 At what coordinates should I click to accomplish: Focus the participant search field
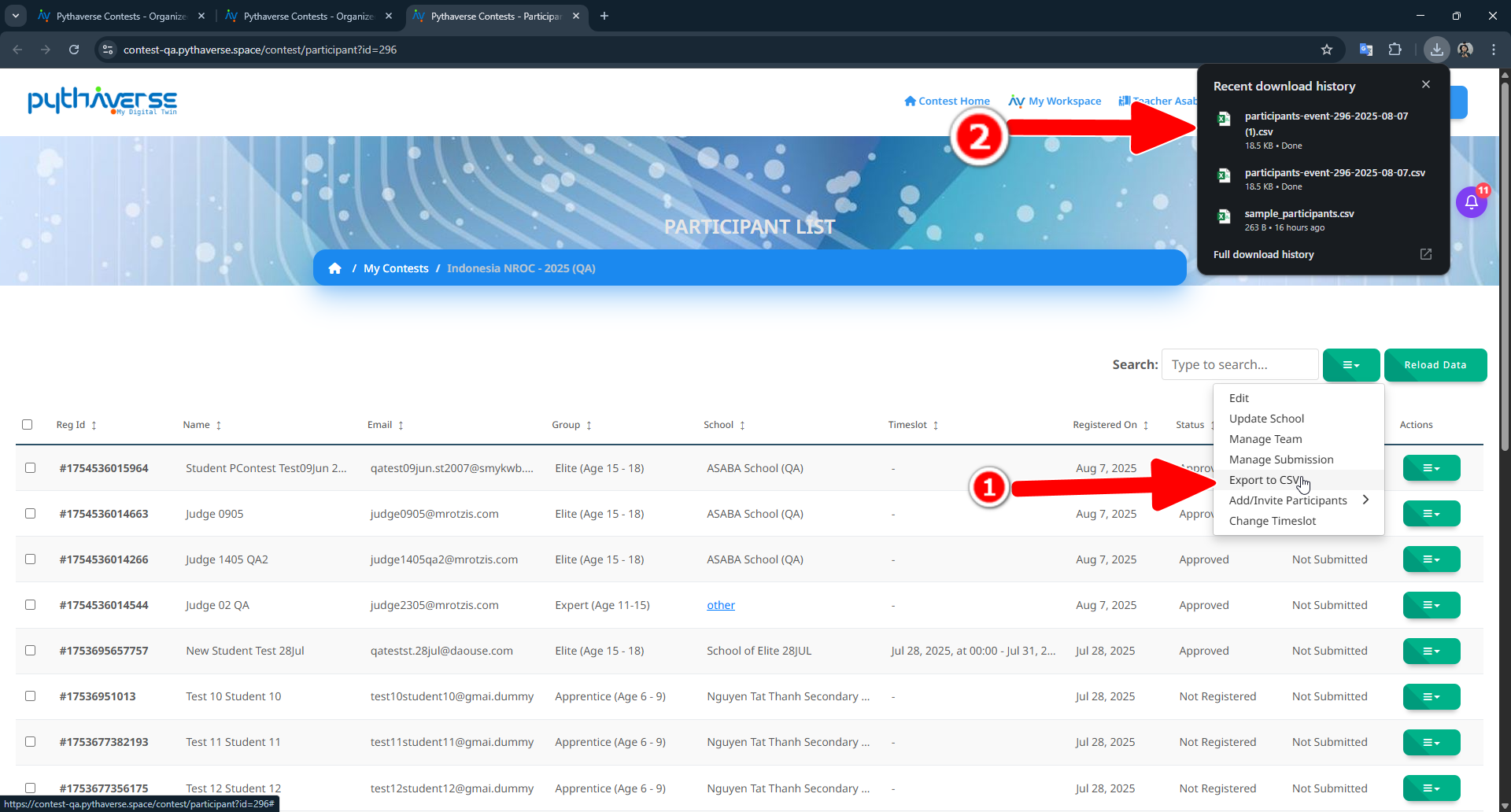tap(1239, 364)
